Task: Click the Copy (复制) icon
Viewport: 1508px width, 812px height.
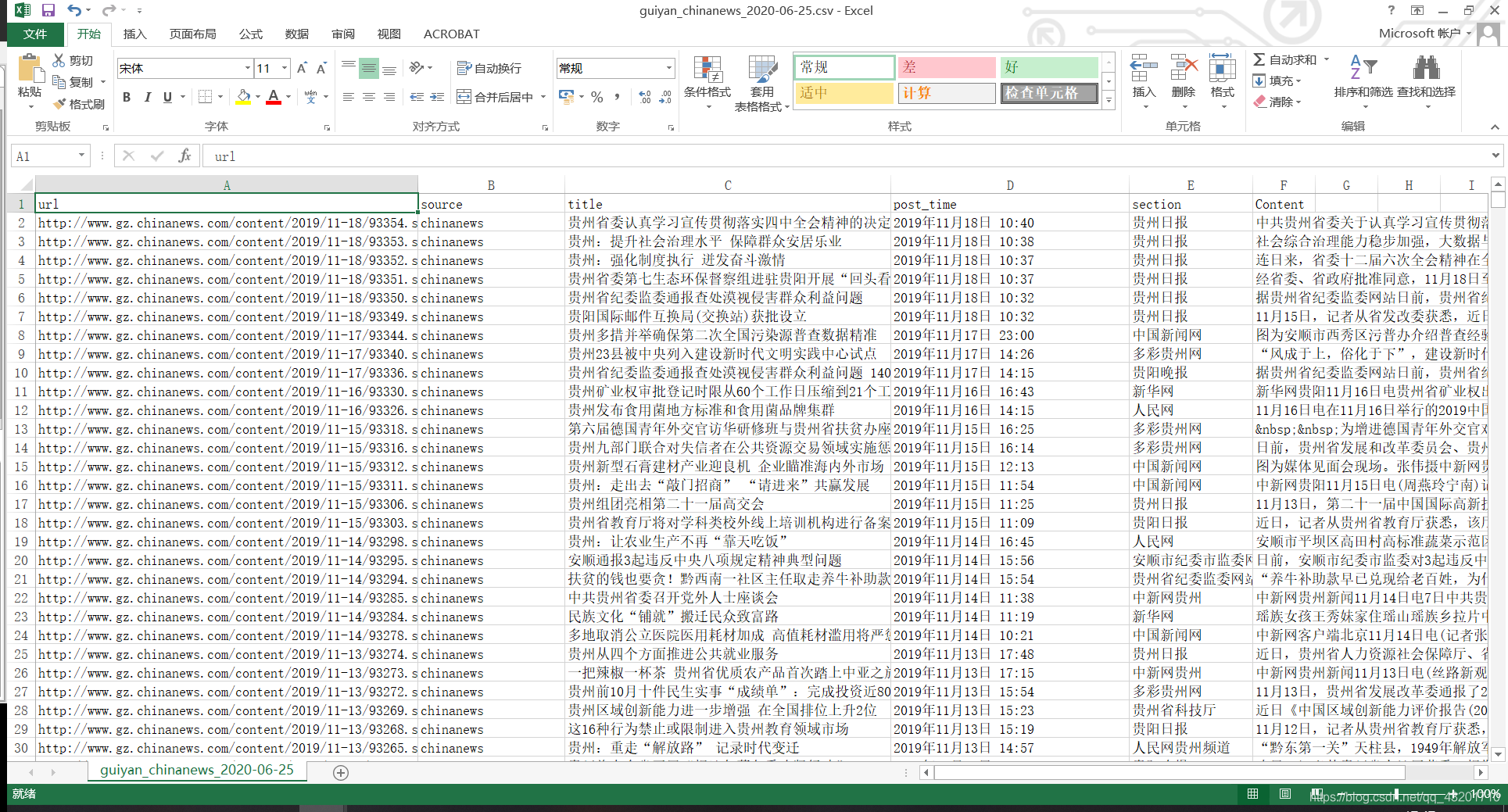Action: 59,81
